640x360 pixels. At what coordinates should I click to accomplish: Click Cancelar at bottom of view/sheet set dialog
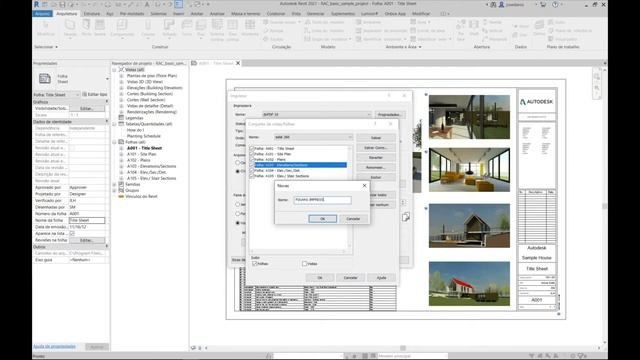point(350,278)
